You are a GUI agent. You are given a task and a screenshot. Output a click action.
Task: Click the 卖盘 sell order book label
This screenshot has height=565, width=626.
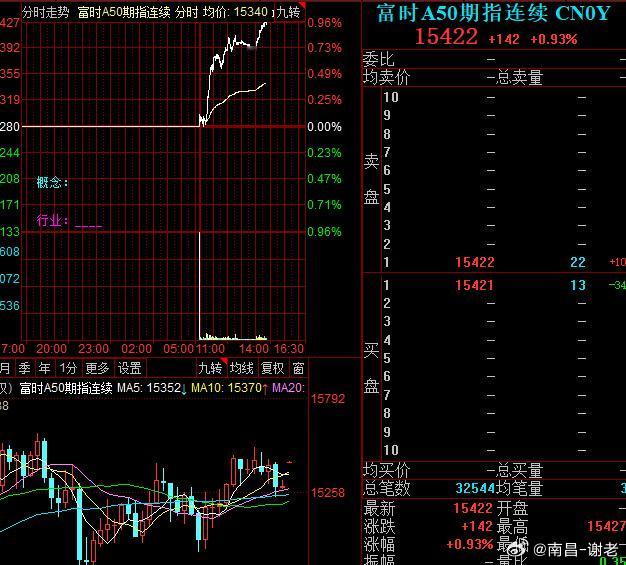coord(371,180)
